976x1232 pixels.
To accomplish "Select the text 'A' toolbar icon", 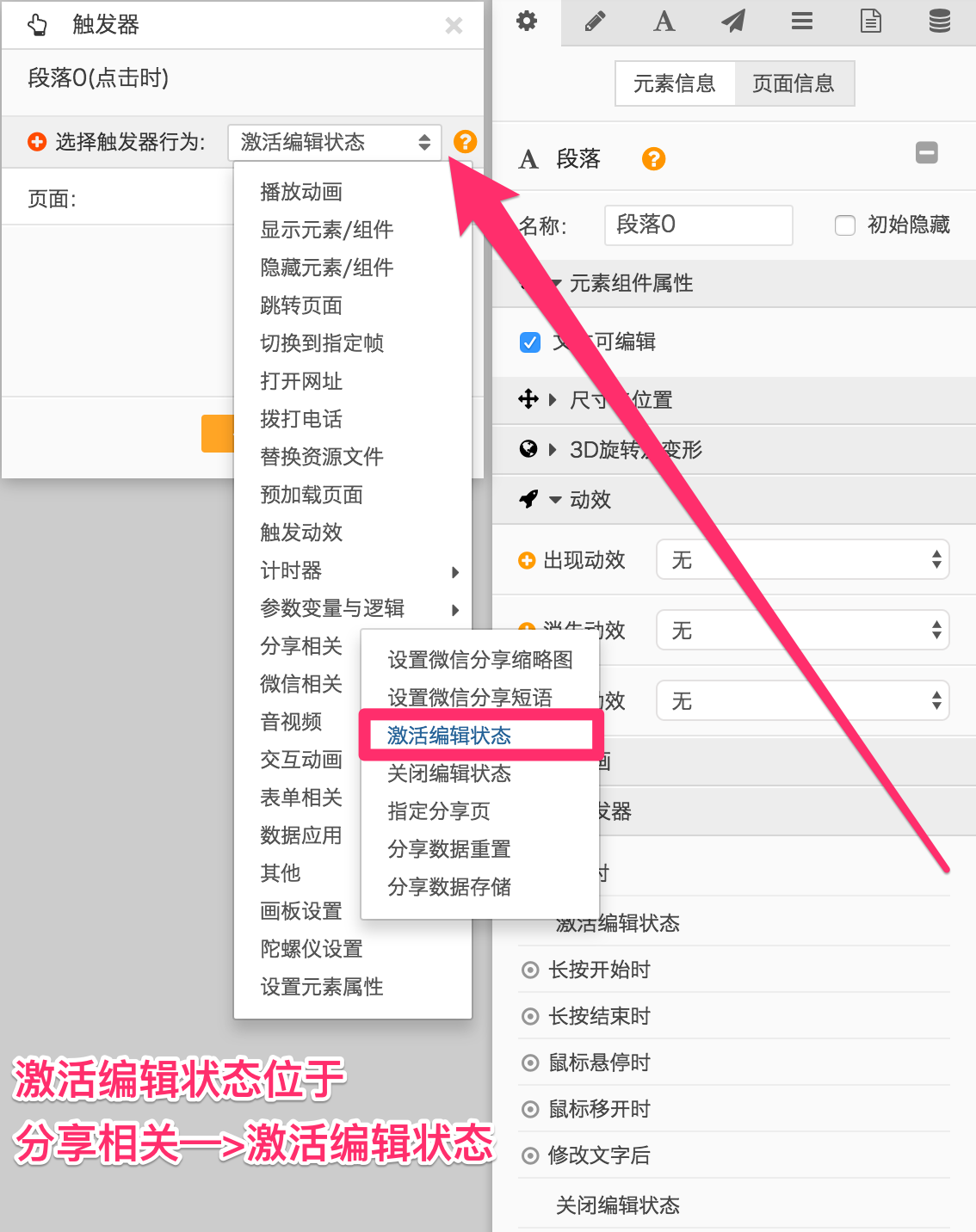I will pos(664,22).
